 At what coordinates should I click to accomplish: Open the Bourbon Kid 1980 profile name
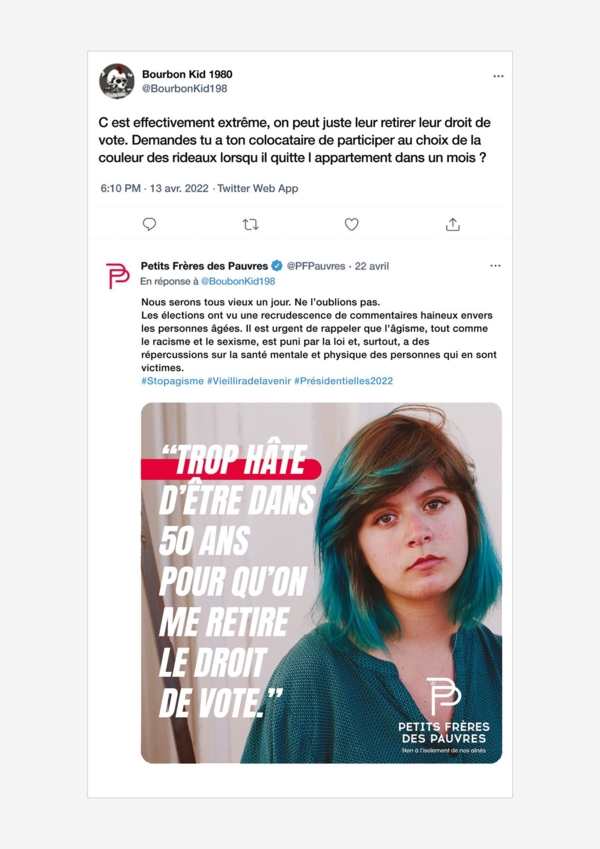tap(187, 74)
